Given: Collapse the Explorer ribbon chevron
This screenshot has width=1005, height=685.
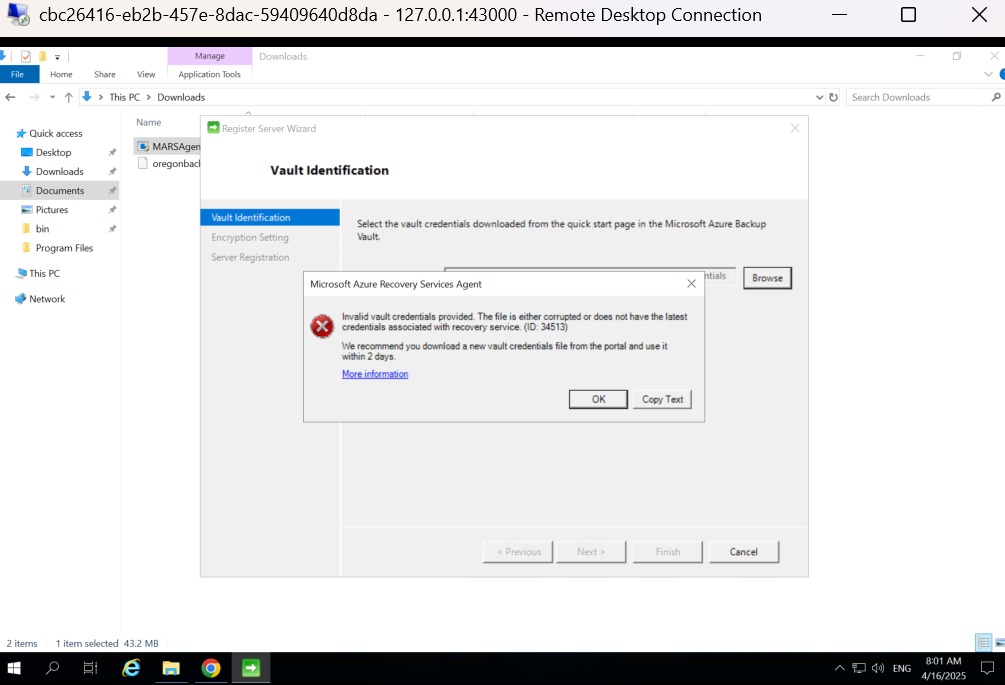Looking at the screenshot, I should click(988, 74).
